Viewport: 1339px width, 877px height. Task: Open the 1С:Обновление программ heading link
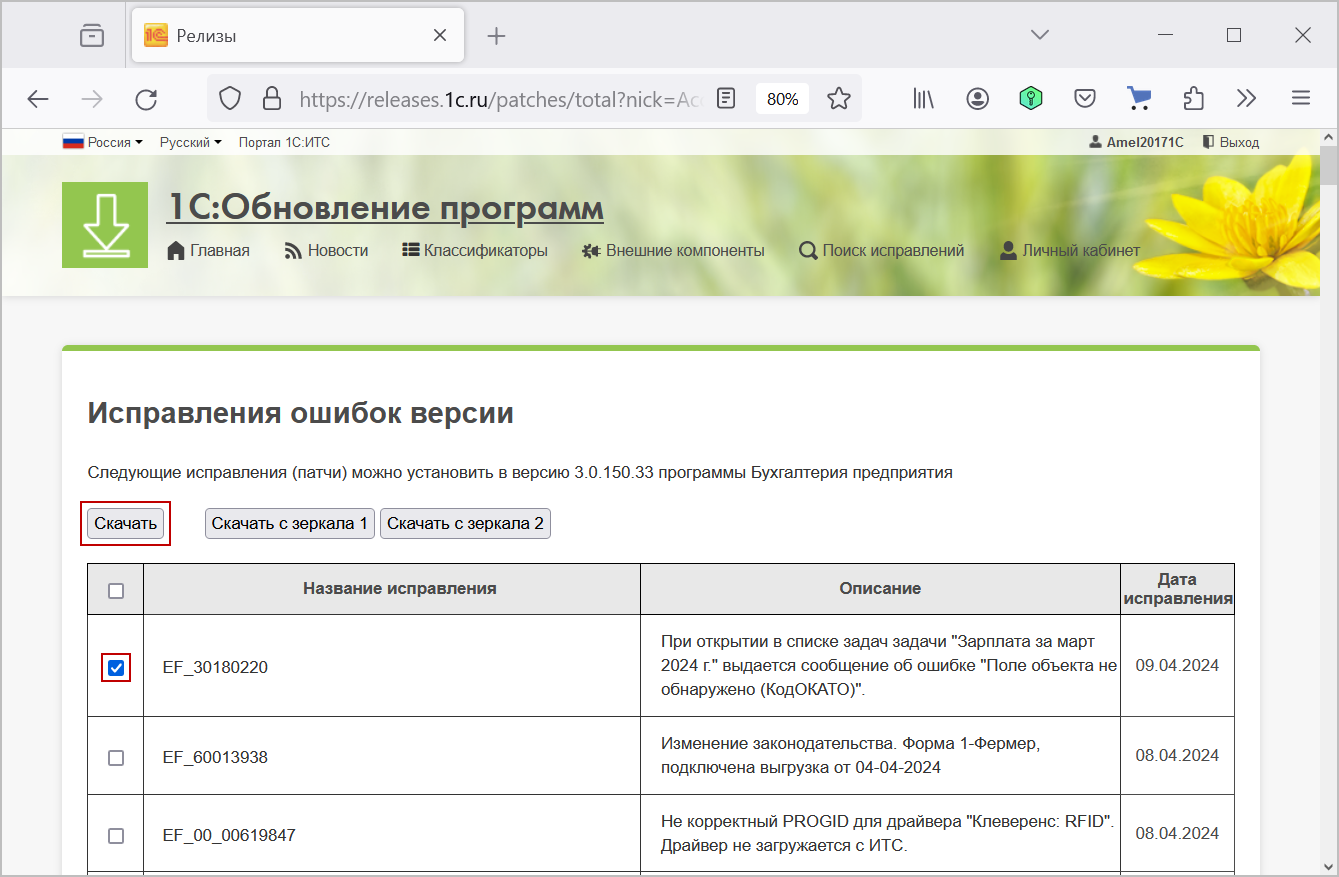(385, 208)
